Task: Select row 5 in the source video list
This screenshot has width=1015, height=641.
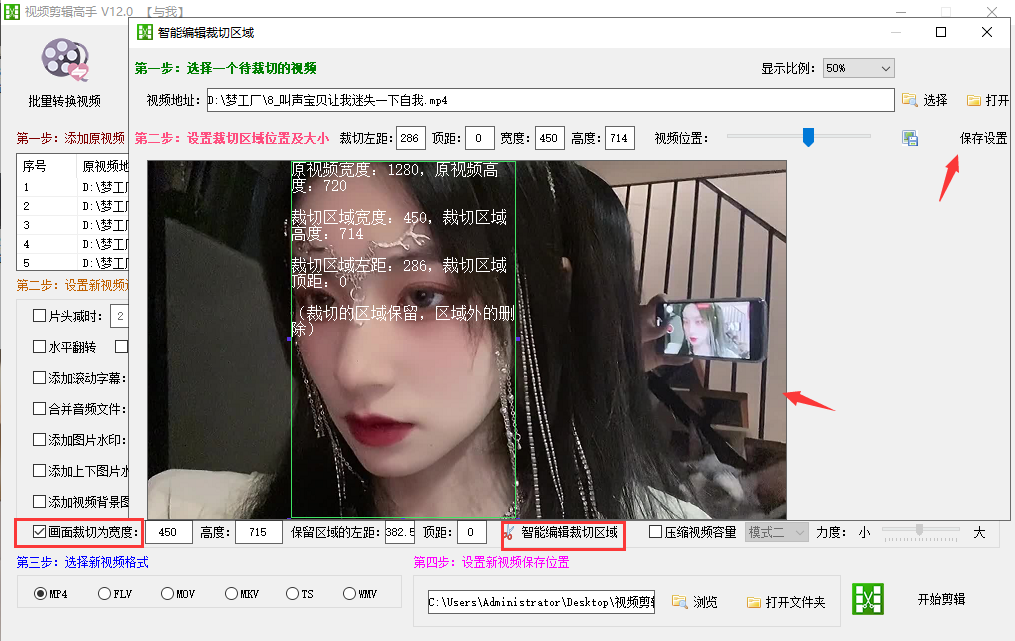Action: tap(72, 263)
